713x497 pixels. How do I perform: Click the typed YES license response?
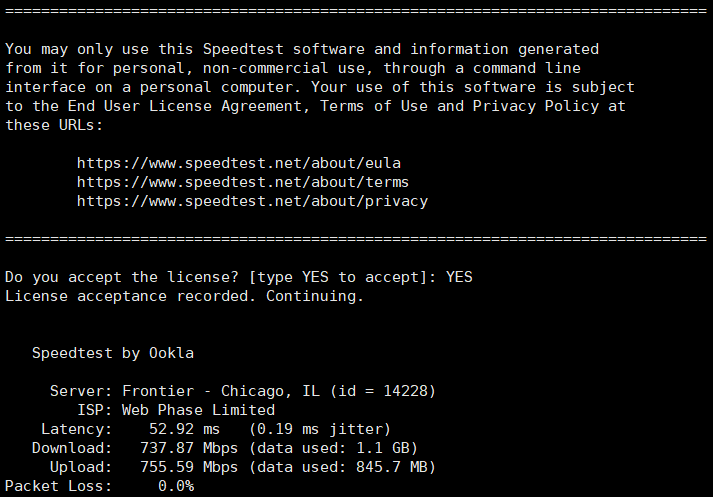459,277
